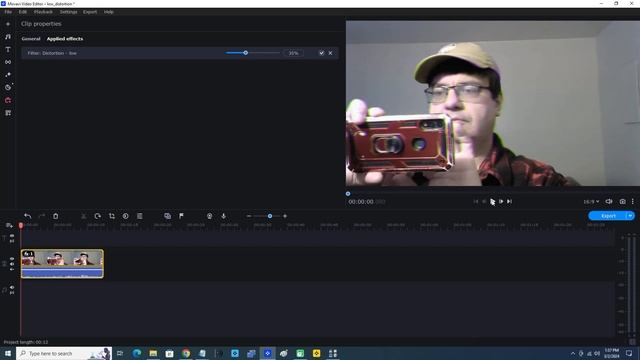Click the Add track icon on timeline

9,225
